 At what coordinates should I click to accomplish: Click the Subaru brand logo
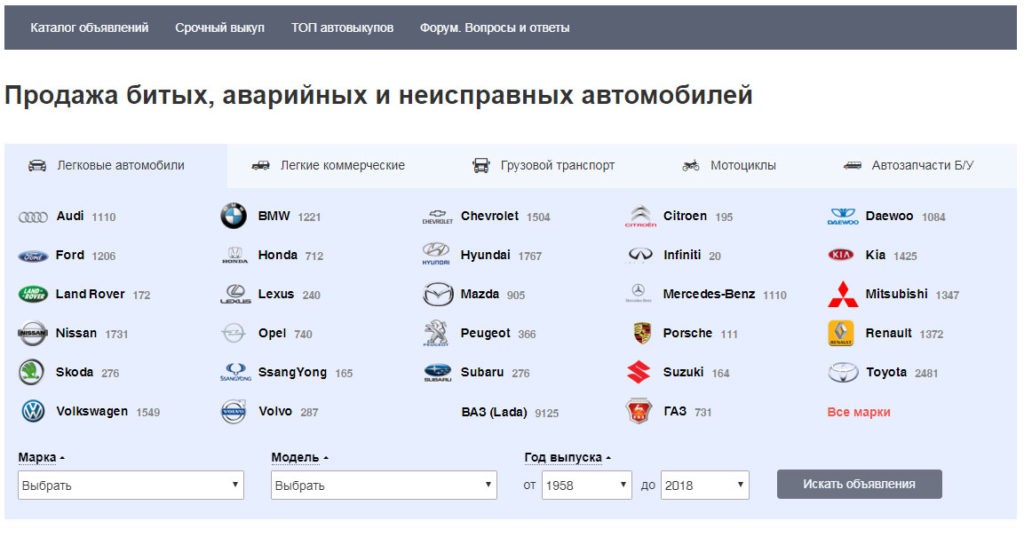pyautogui.click(x=438, y=373)
